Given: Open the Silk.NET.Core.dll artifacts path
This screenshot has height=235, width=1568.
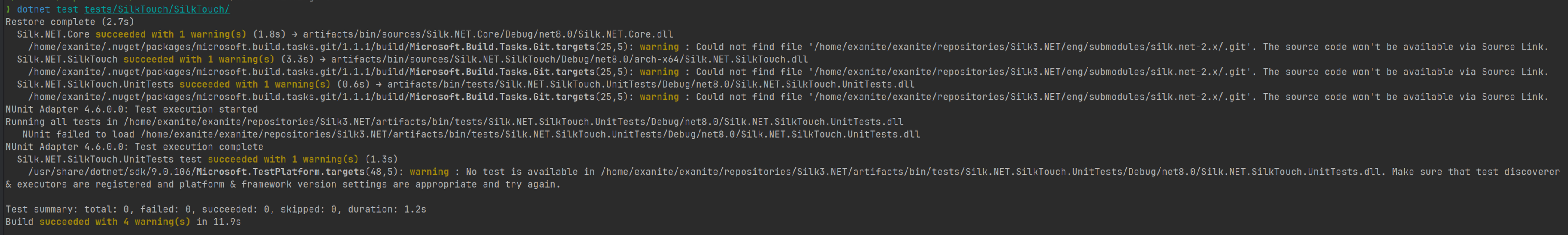Looking at the screenshot, I should pyautogui.click(x=488, y=34).
